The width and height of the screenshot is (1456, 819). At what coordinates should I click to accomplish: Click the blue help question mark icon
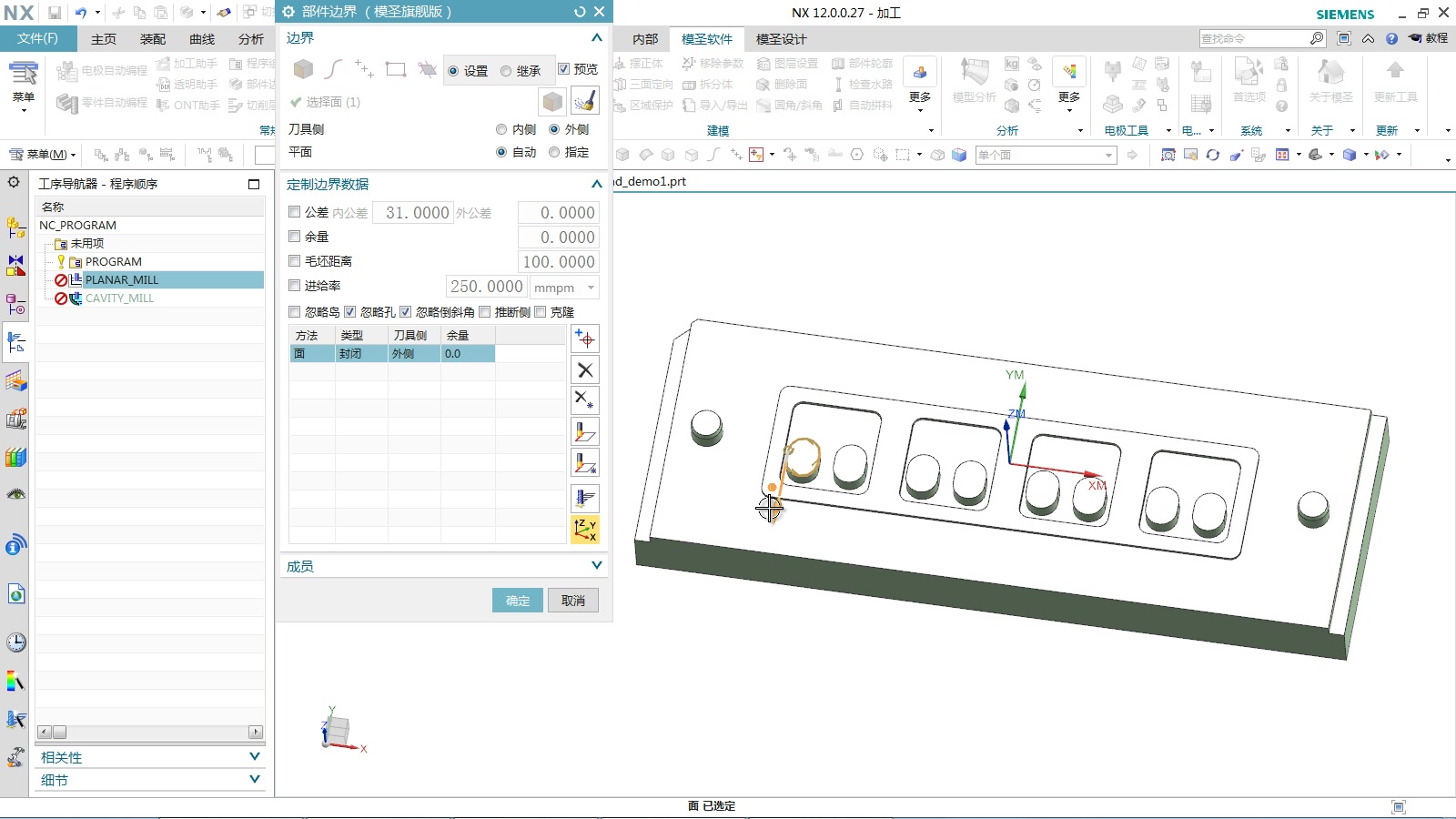pyautogui.click(x=1391, y=38)
